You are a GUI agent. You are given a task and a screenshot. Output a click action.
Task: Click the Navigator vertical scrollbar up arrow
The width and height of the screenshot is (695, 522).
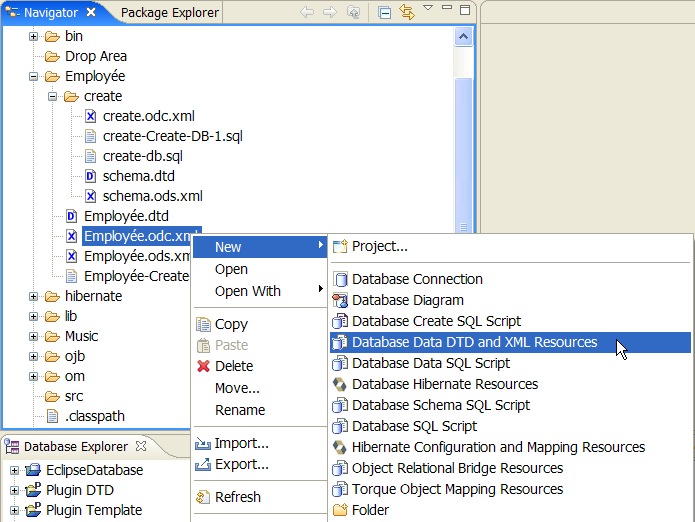pos(464,35)
